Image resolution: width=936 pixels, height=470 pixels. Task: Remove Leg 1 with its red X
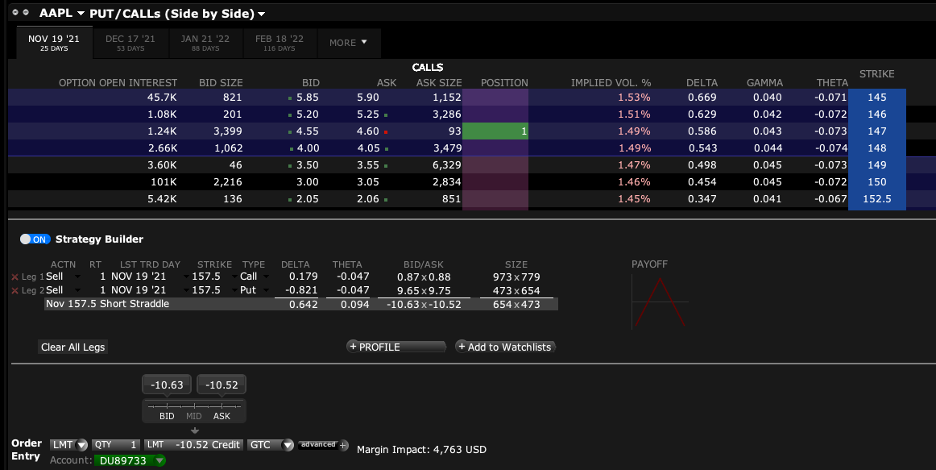15,277
